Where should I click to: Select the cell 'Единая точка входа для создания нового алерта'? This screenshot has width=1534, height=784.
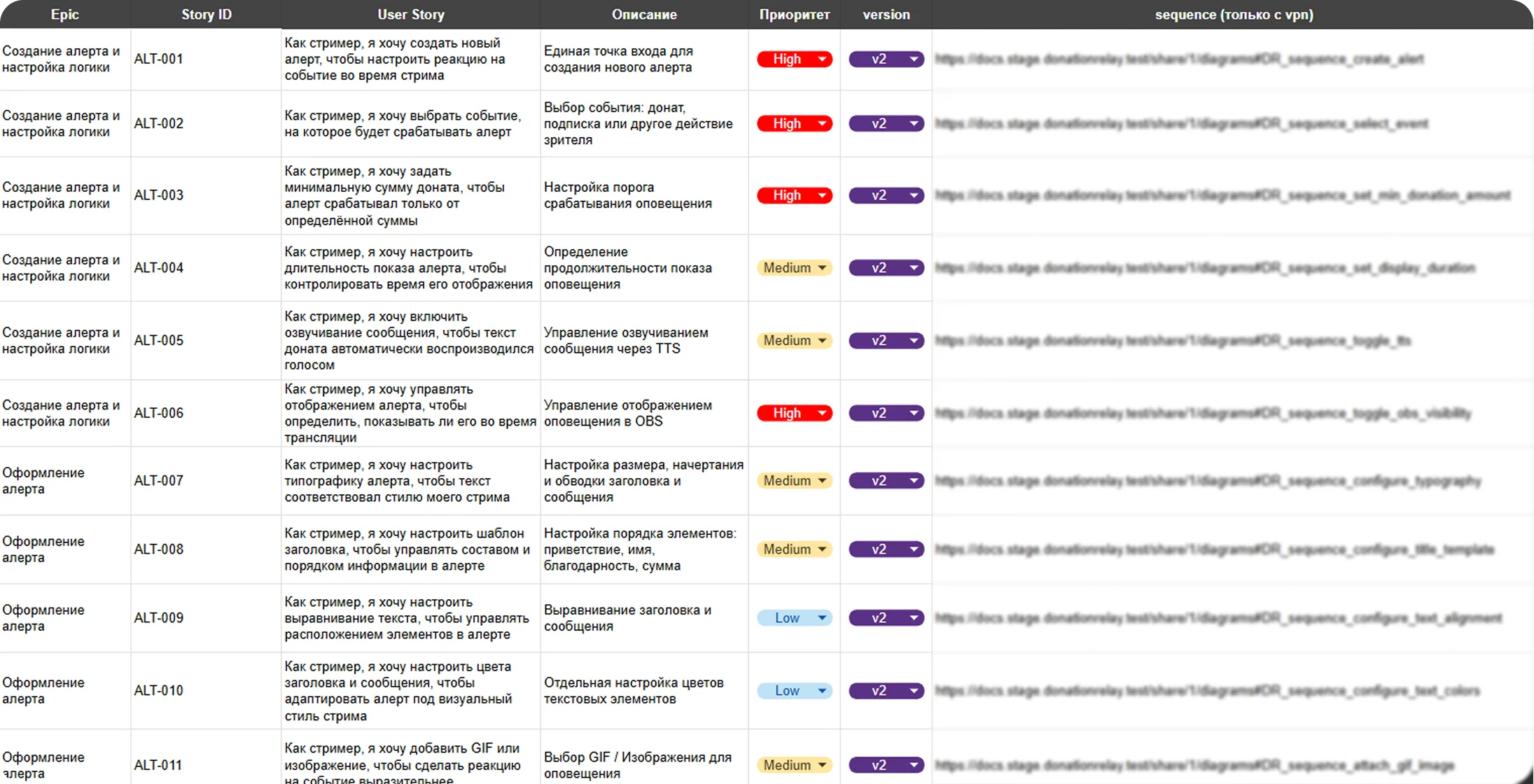click(x=644, y=59)
